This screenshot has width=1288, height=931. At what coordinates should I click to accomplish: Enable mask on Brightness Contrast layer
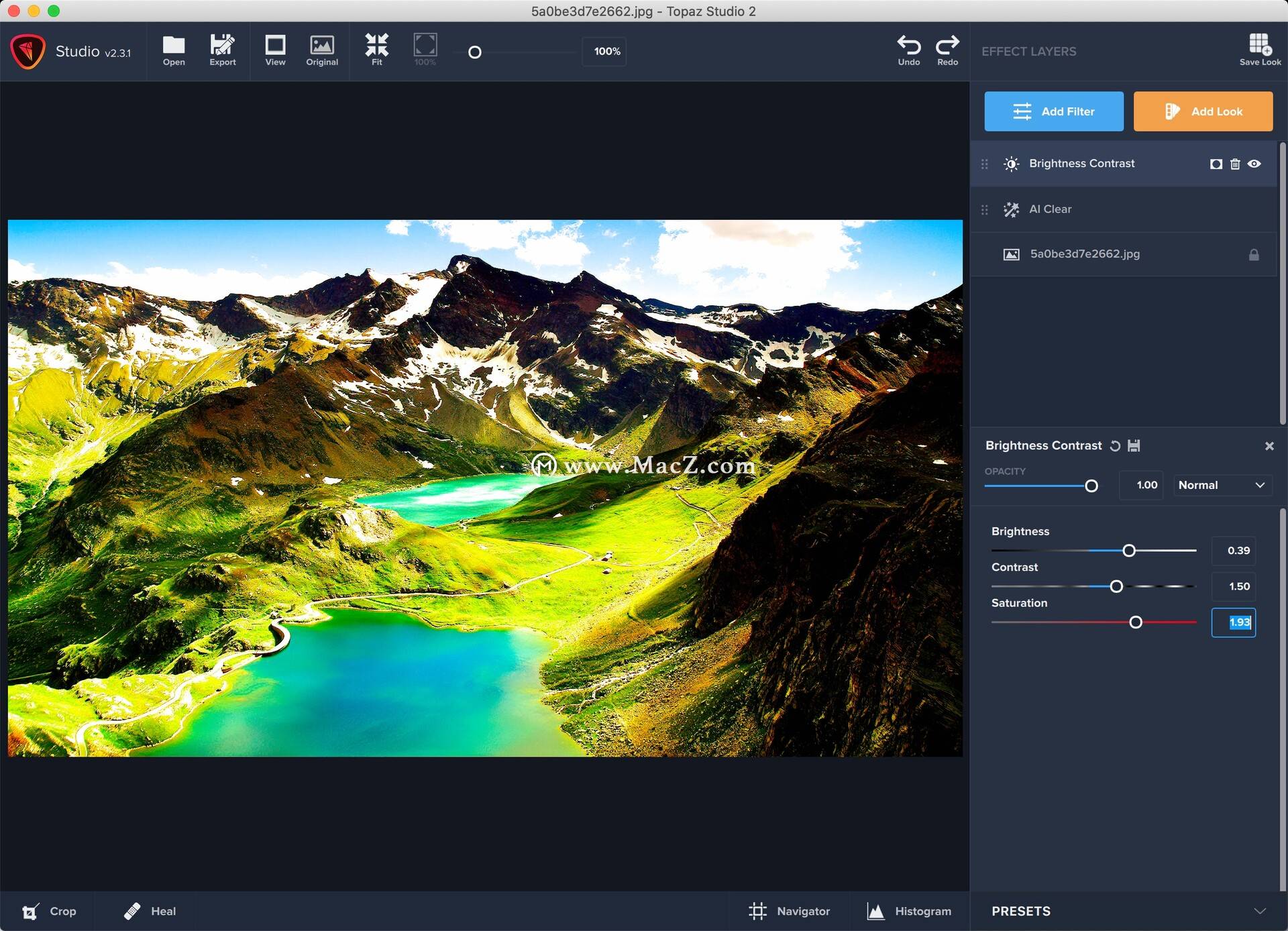tap(1215, 163)
